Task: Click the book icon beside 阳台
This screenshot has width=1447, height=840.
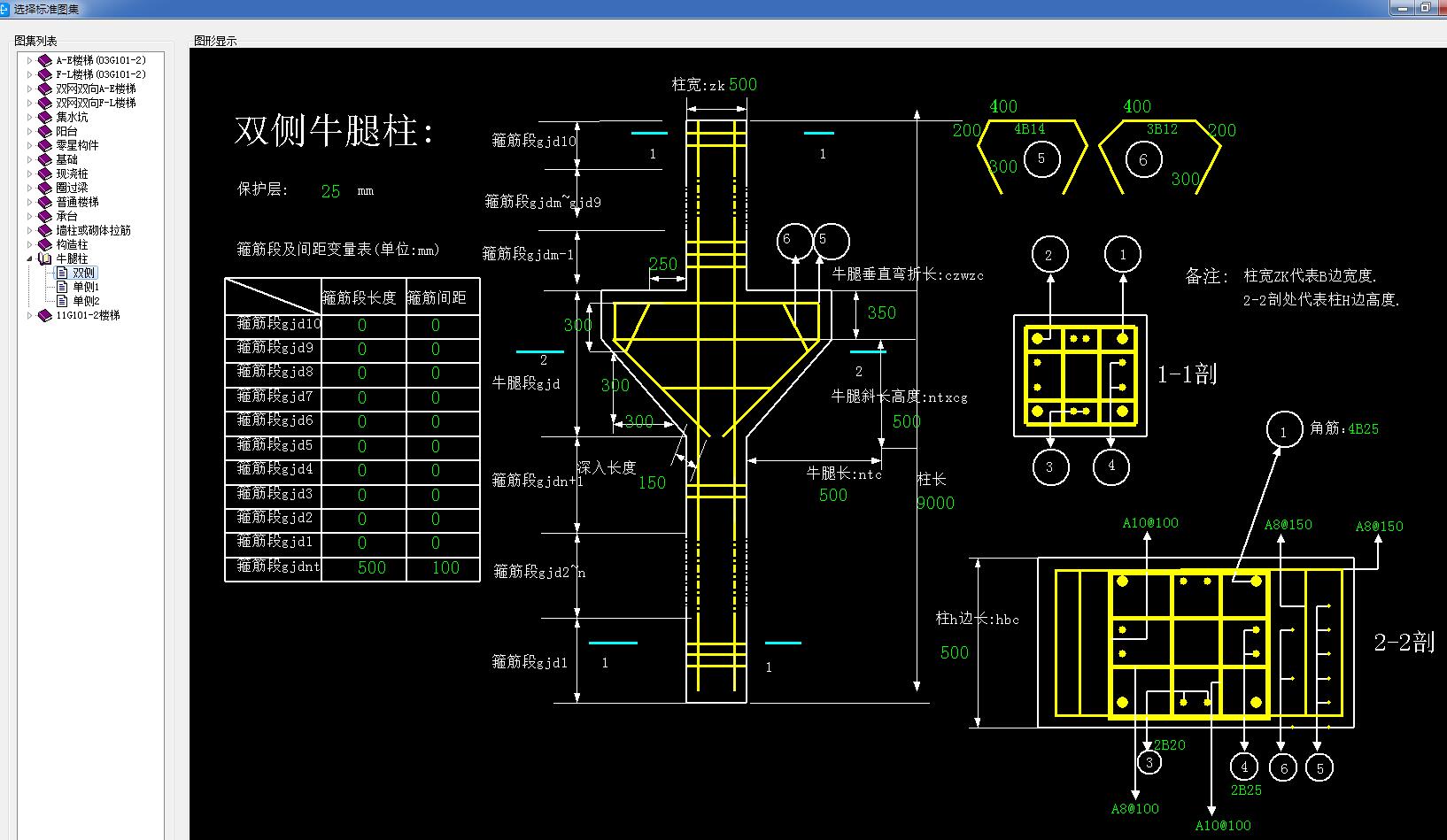Action: coord(45,131)
